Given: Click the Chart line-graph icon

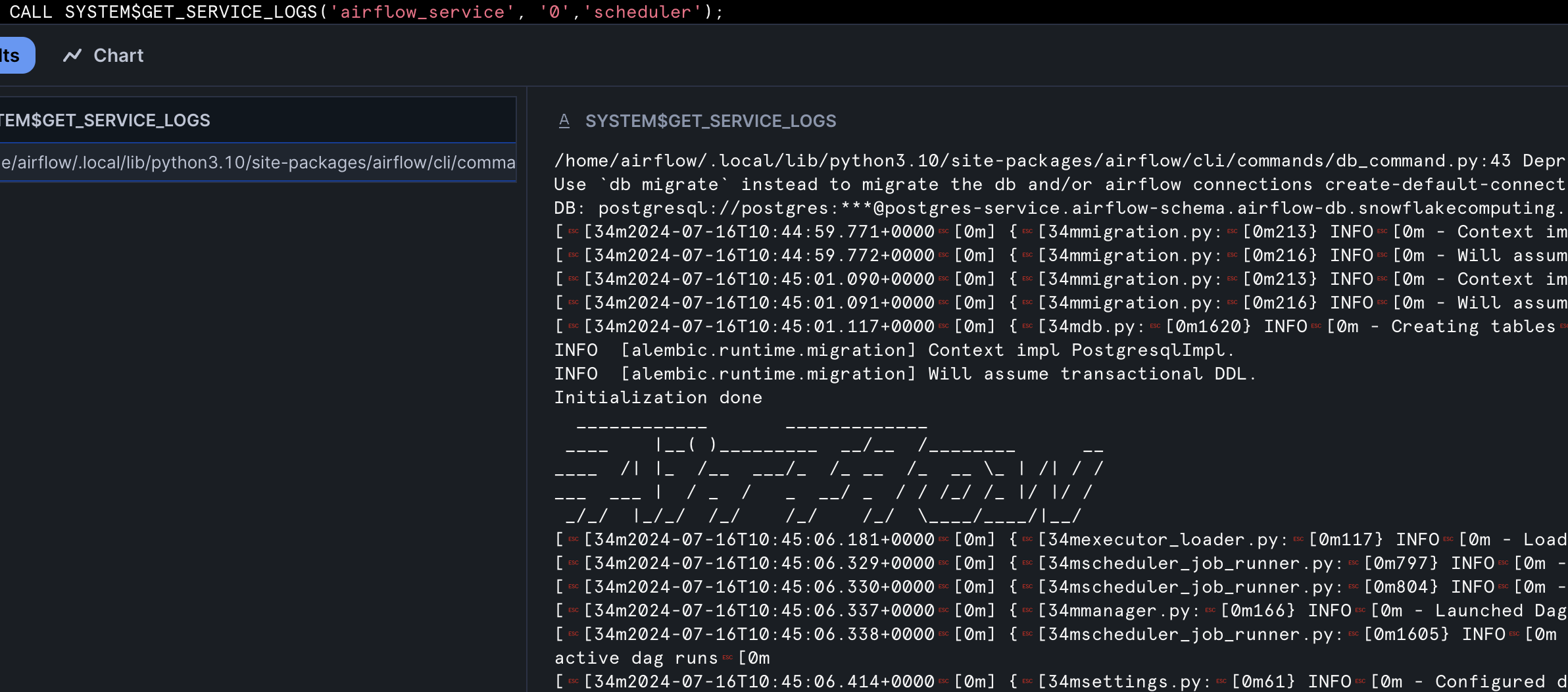Looking at the screenshot, I should pyautogui.click(x=72, y=56).
